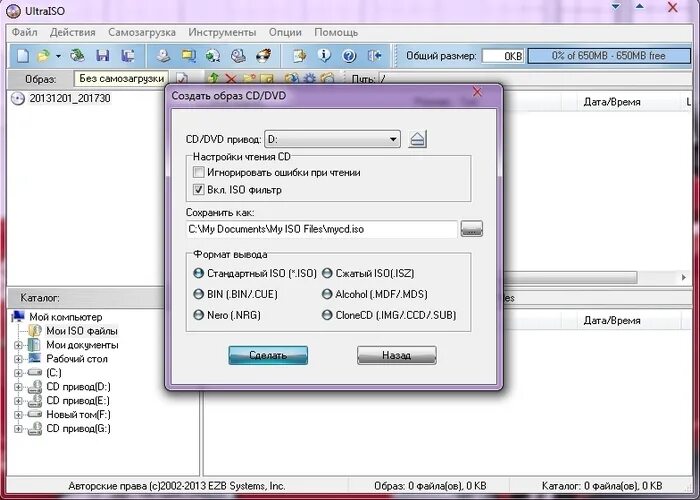This screenshot has width=700, height=500.
Task: Click the New image toolbar icon
Action: (x=23, y=56)
